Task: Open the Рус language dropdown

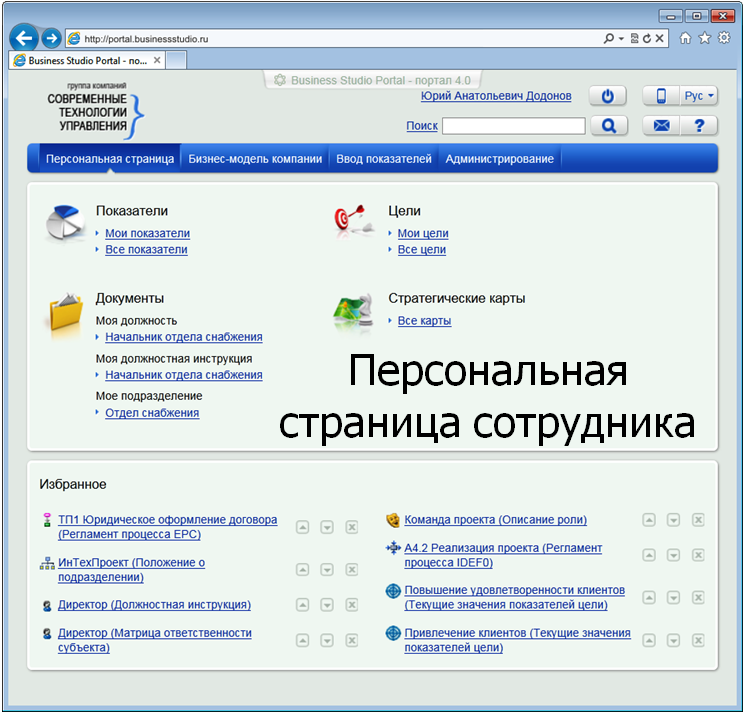Action: (699, 96)
